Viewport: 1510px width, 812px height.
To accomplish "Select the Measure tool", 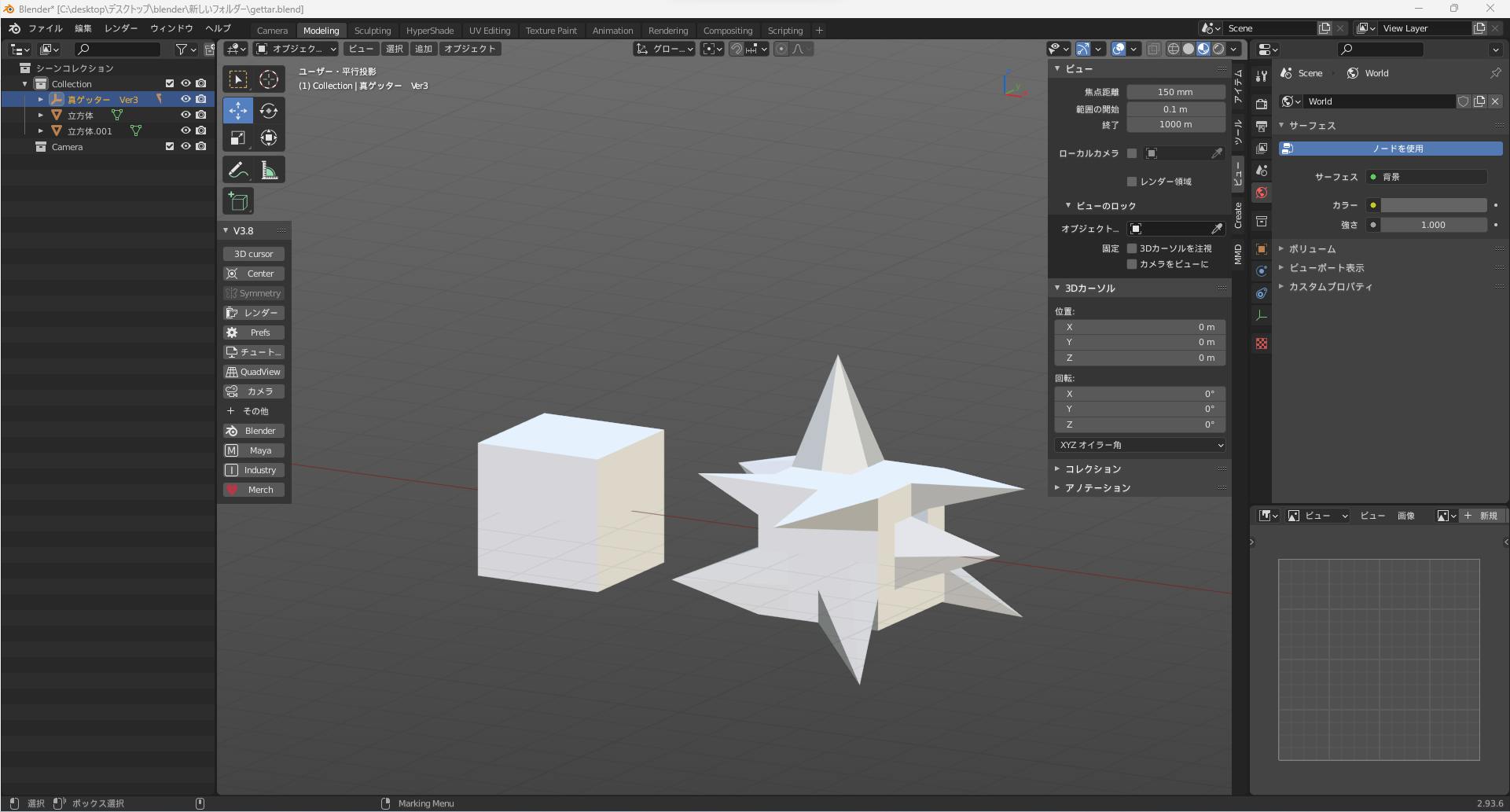I will [x=269, y=171].
